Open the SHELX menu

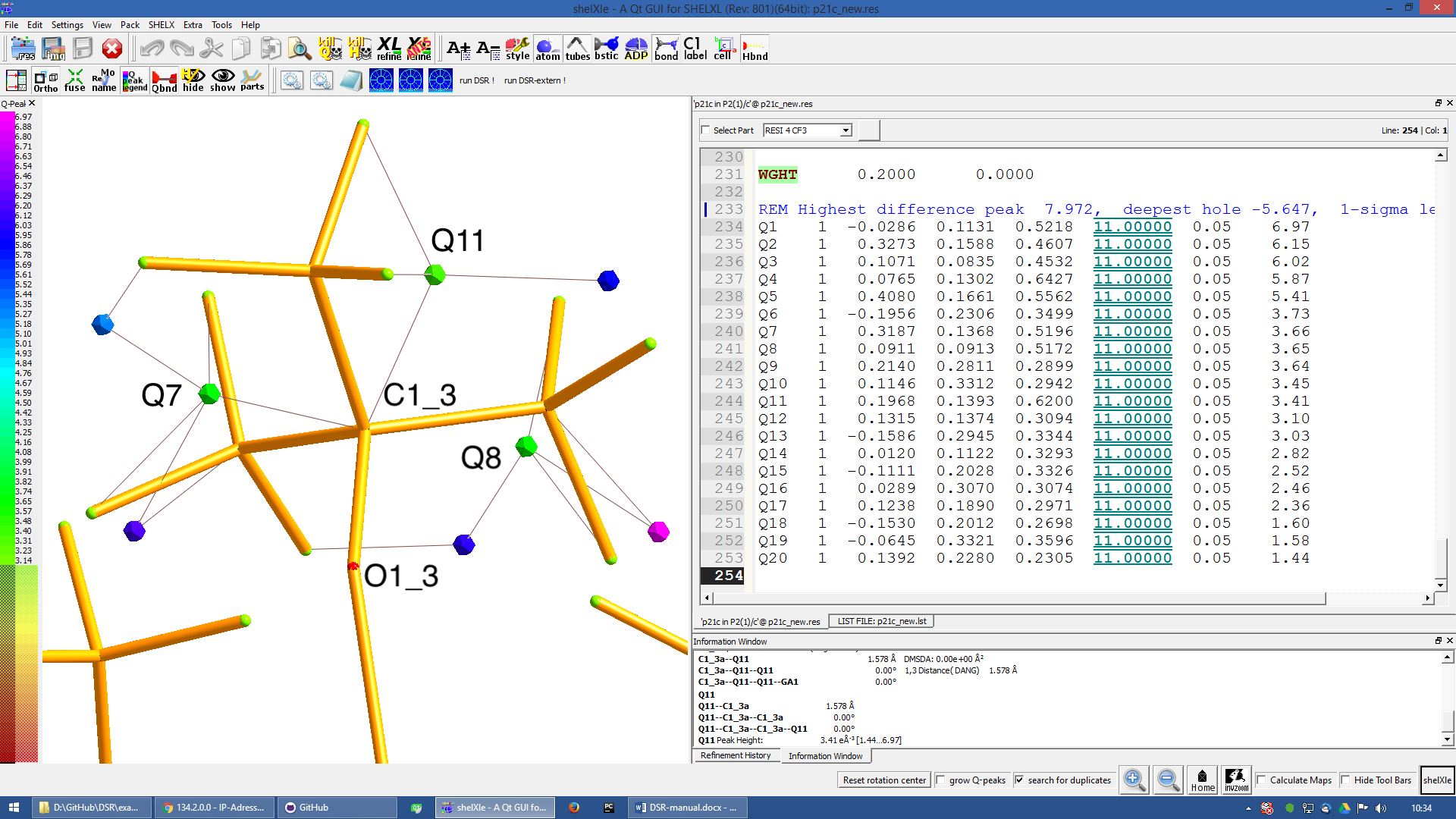(x=161, y=25)
